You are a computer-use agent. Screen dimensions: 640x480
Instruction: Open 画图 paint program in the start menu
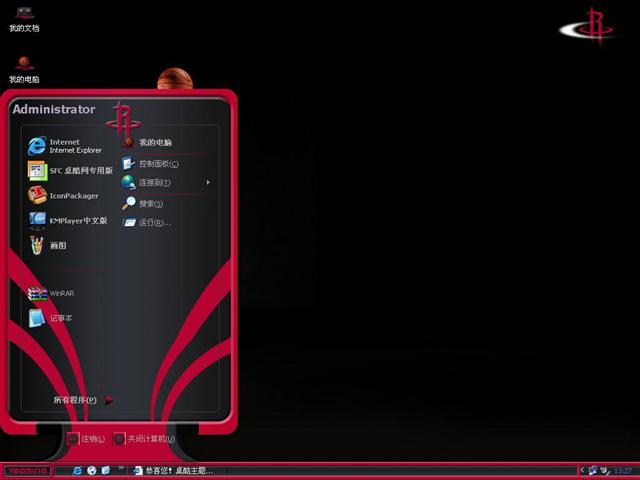point(47,245)
